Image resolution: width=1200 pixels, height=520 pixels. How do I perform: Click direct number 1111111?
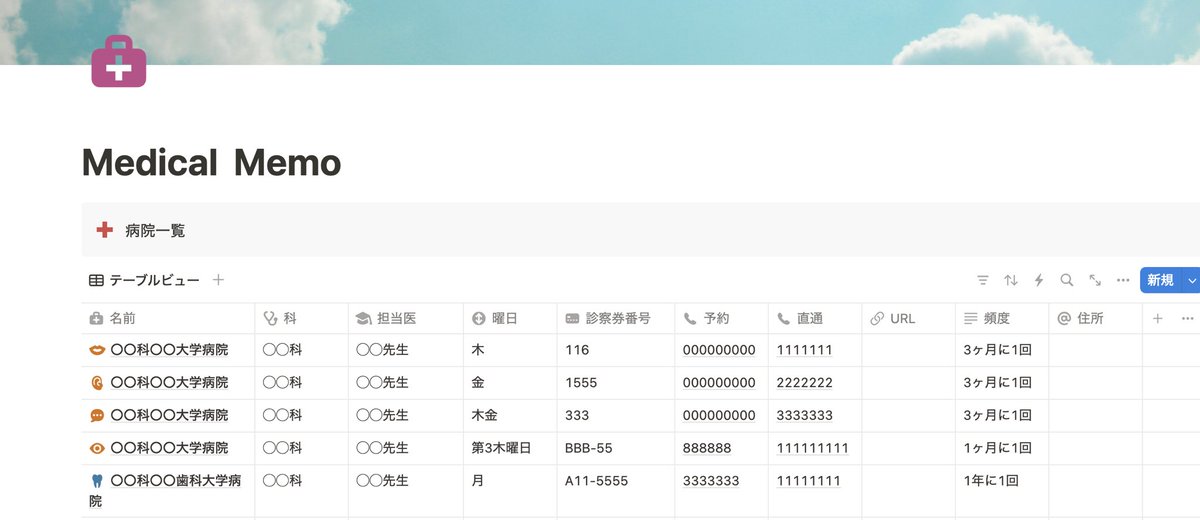point(805,350)
